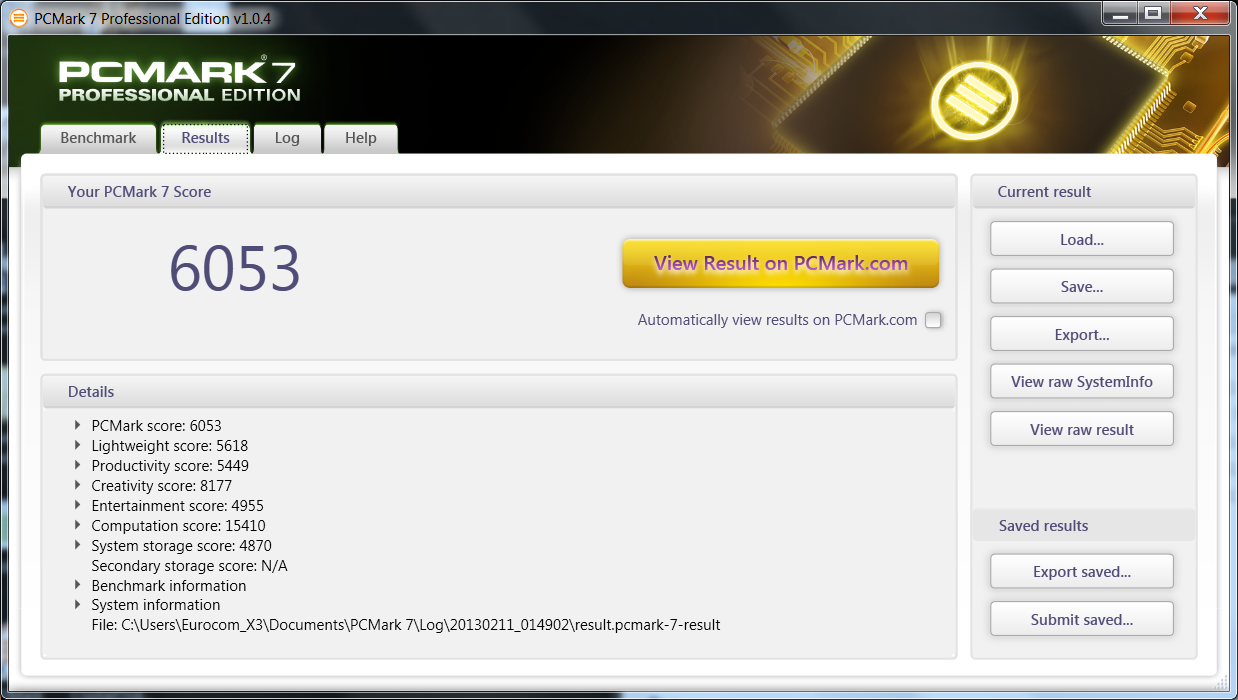Click the Export... button

(1082, 334)
